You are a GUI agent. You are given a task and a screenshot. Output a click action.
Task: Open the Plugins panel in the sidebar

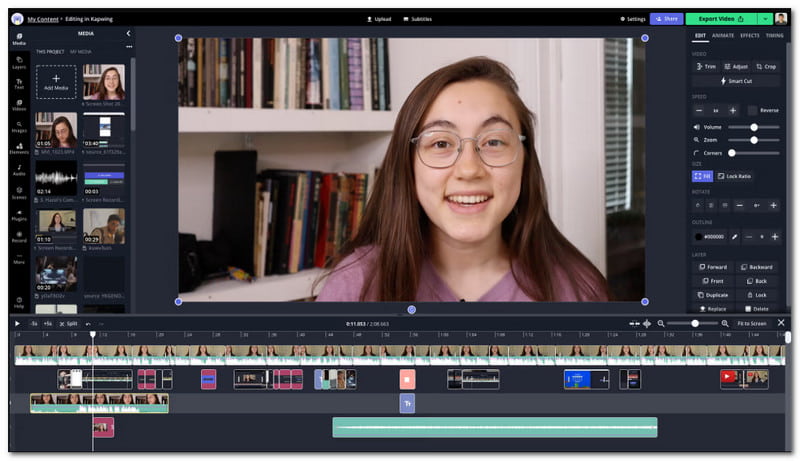[x=19, y=215]
